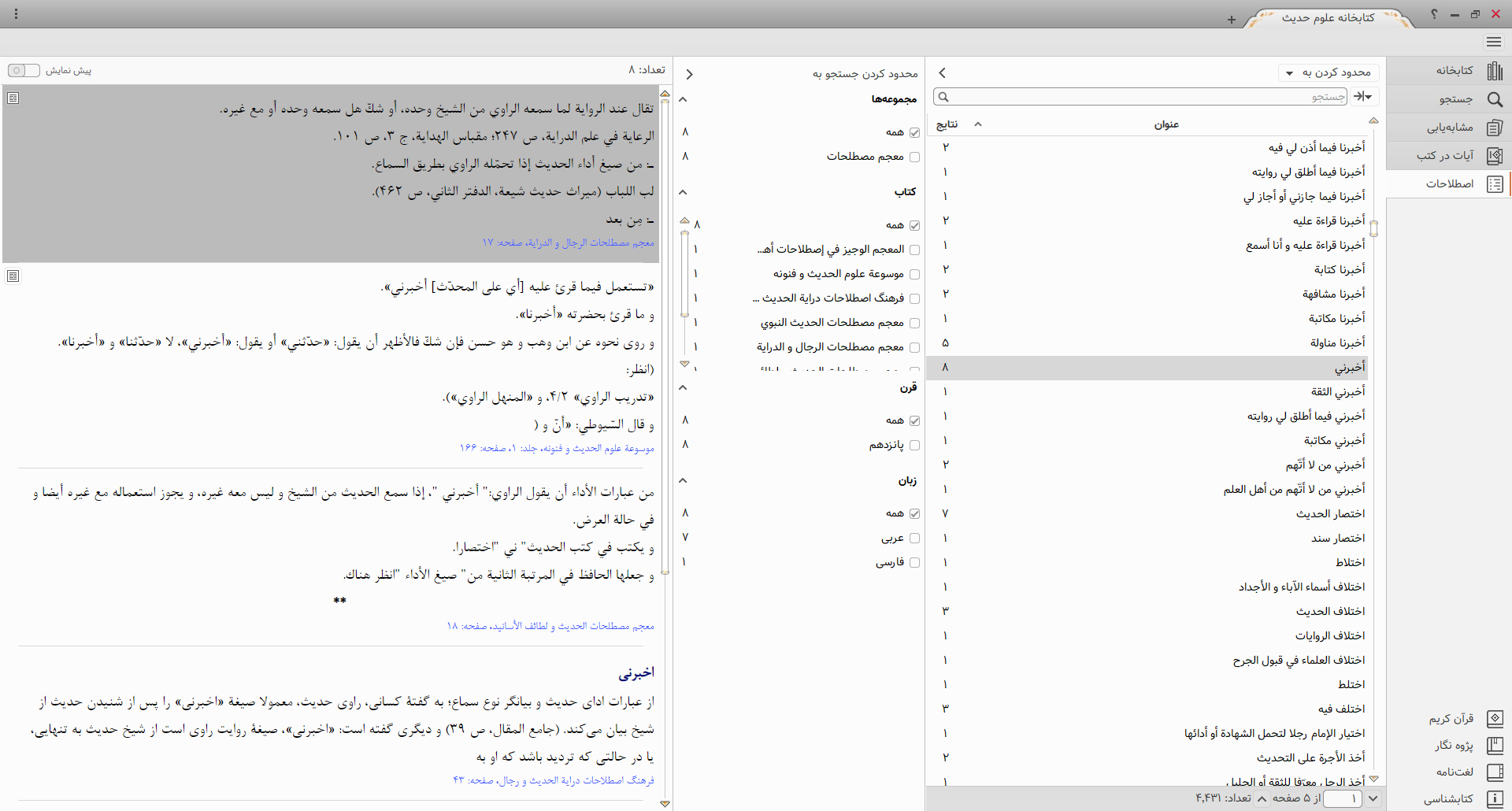Open source link معجم مصطلحات الرجال و الدراية
This screenshot has height=811, width=1512.
[568, 243]
